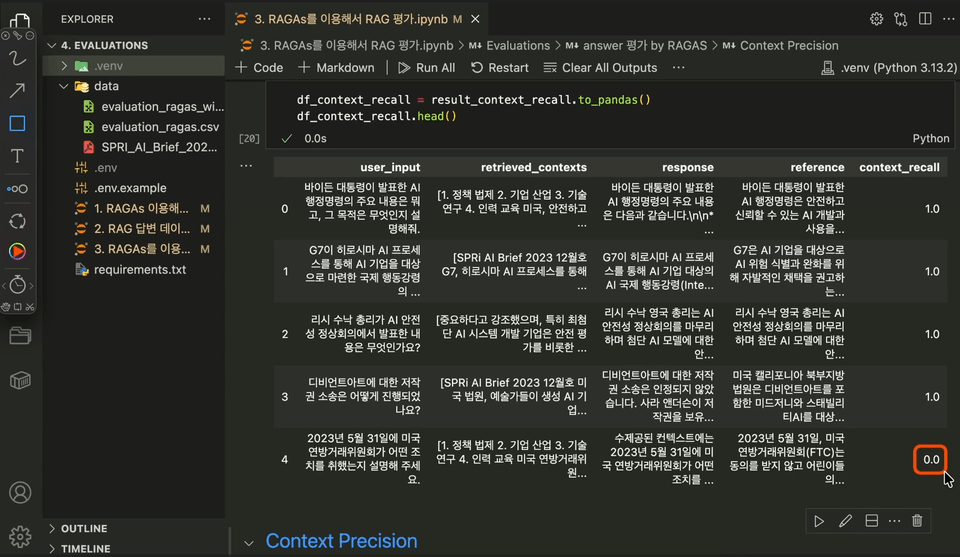The width and height of the screenshot is (960, 557).
Task: Open the cell output ellipsis menu
Action: coord(246,166)
